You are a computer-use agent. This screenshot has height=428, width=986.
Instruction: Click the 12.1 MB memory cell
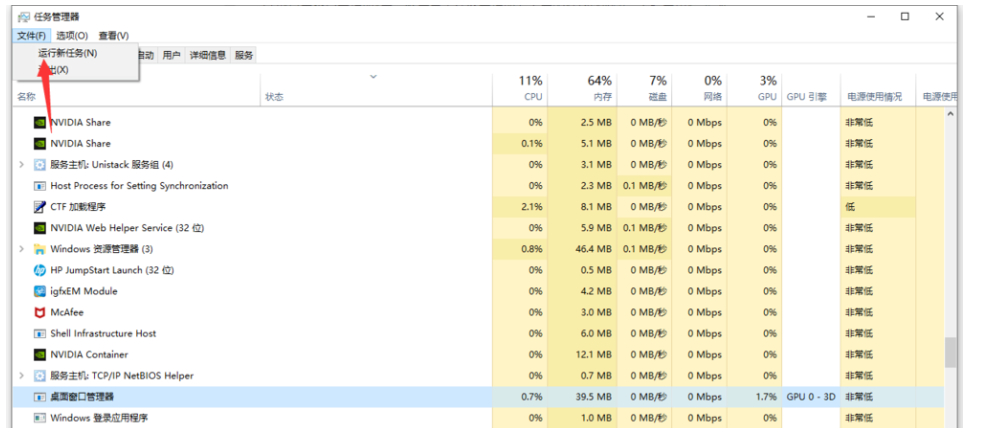(x=582, y=354)
